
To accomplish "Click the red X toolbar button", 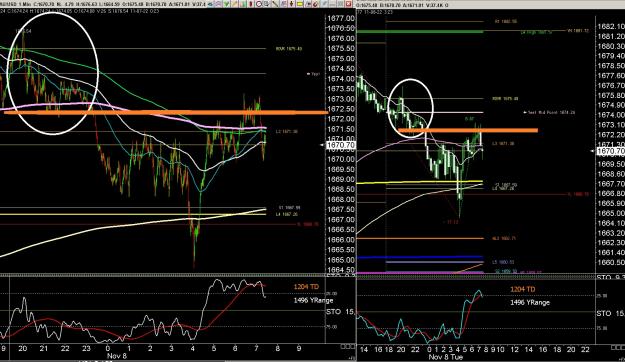I will coord(348,4).
